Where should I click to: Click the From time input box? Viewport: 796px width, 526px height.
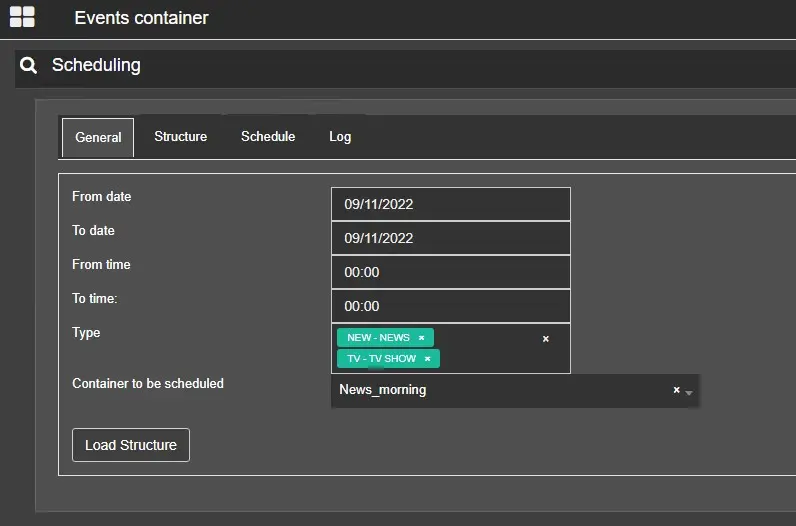tap(450, 272)
